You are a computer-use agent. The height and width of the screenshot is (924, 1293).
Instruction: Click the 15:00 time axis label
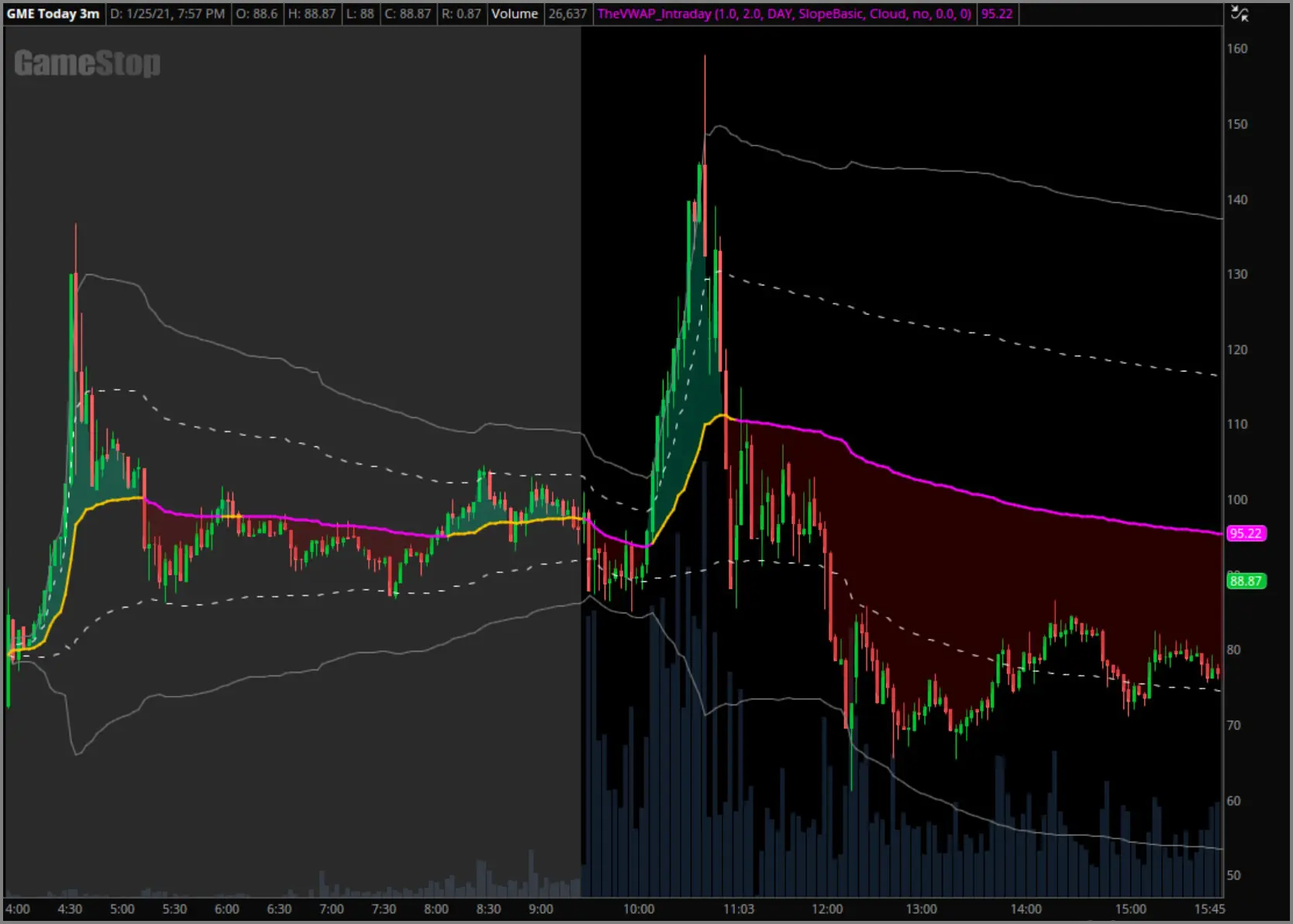[x=1130, y=909]
